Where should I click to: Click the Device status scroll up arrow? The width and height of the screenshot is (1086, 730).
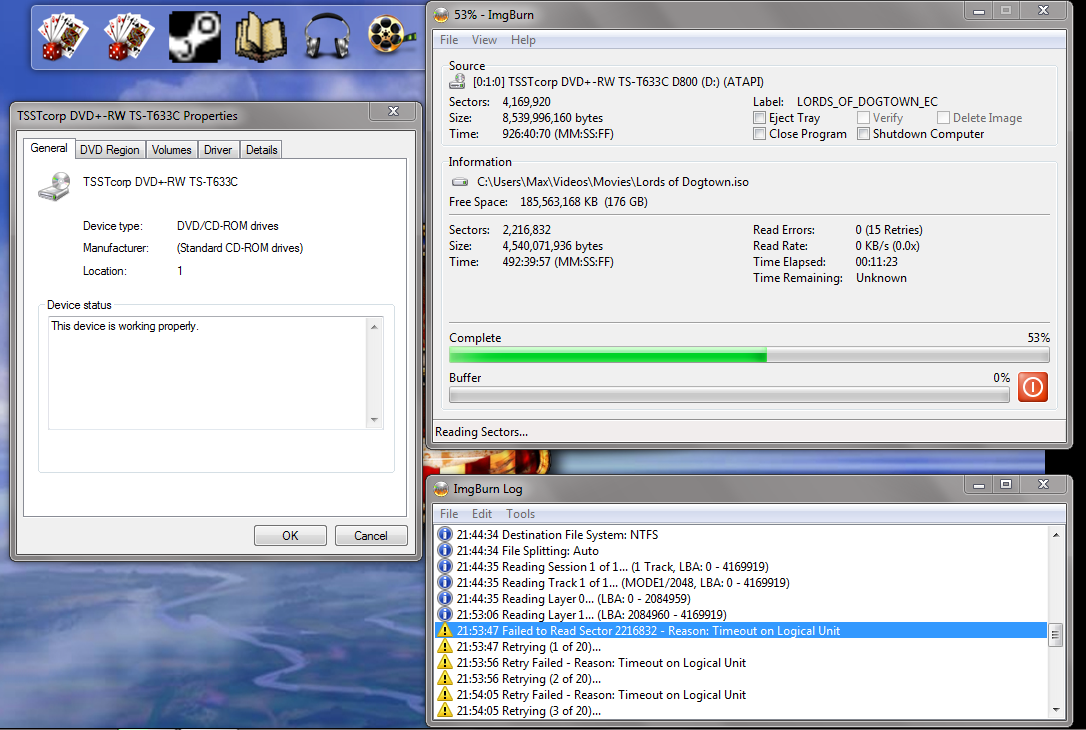point(374,327)
